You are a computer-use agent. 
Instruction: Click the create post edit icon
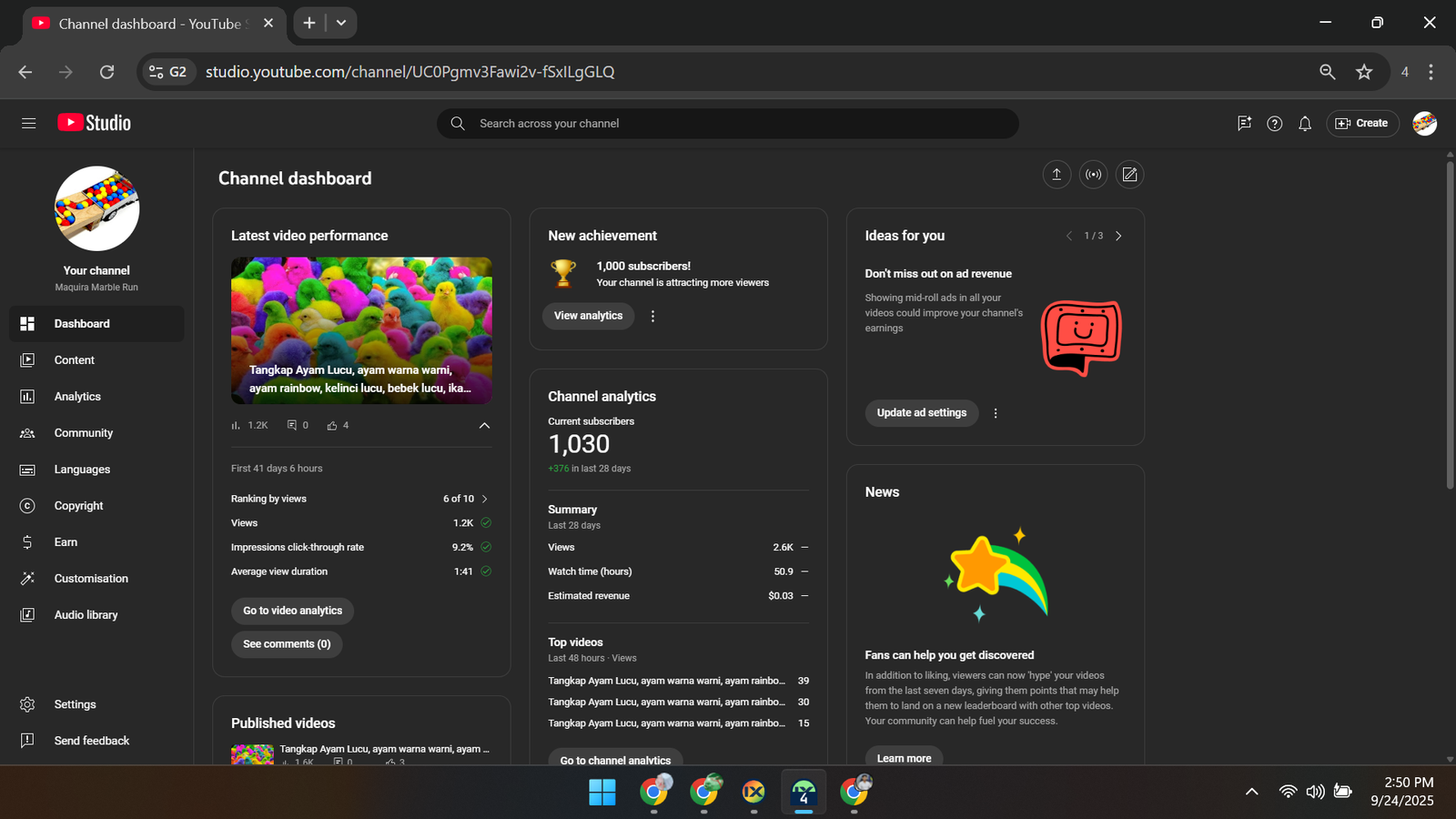point(1129,175)
